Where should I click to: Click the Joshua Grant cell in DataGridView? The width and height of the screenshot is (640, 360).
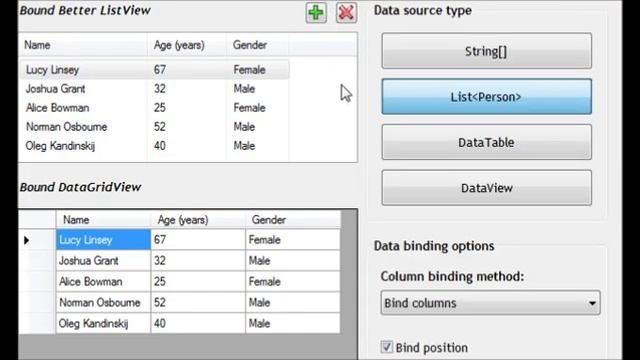click(x=103, y=261)
